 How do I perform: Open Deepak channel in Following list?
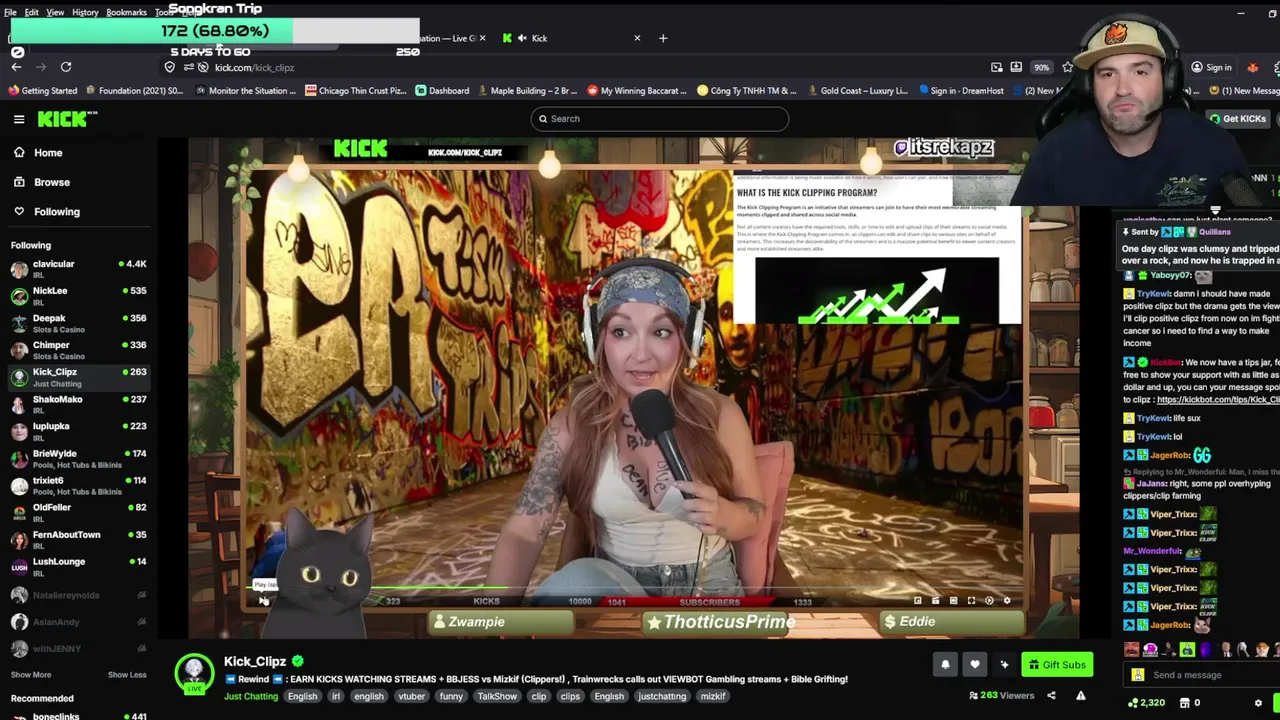pos(79,322)
